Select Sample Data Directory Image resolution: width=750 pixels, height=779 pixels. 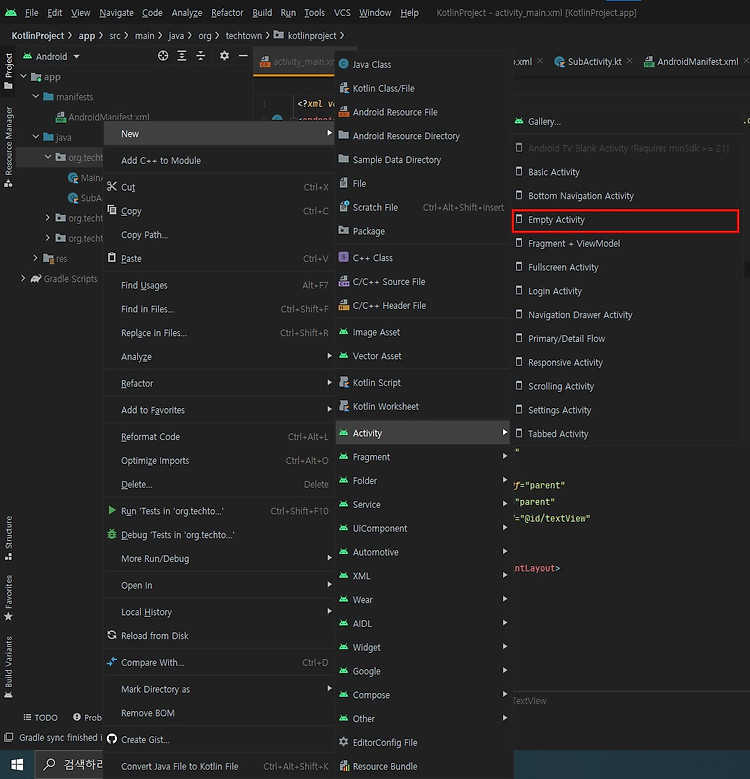422,160
